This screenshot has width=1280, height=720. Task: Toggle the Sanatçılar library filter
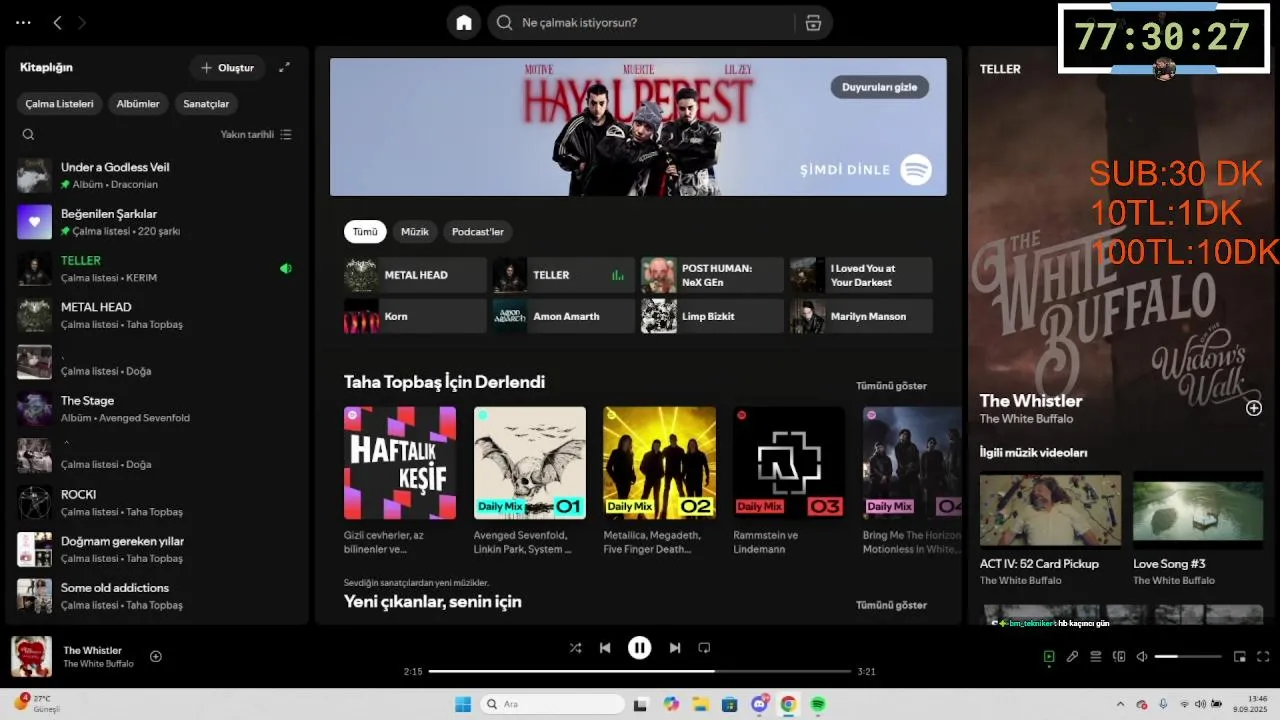coord(206,104)
